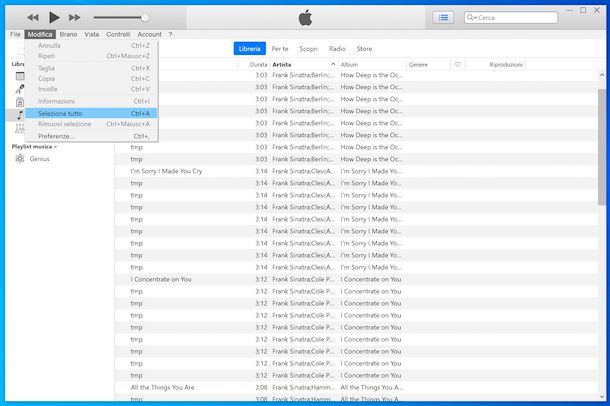This screenshot has height=406, width=610.
Task: Open the Radio tab
Action: pyautogui.click(x=337, y=49)
